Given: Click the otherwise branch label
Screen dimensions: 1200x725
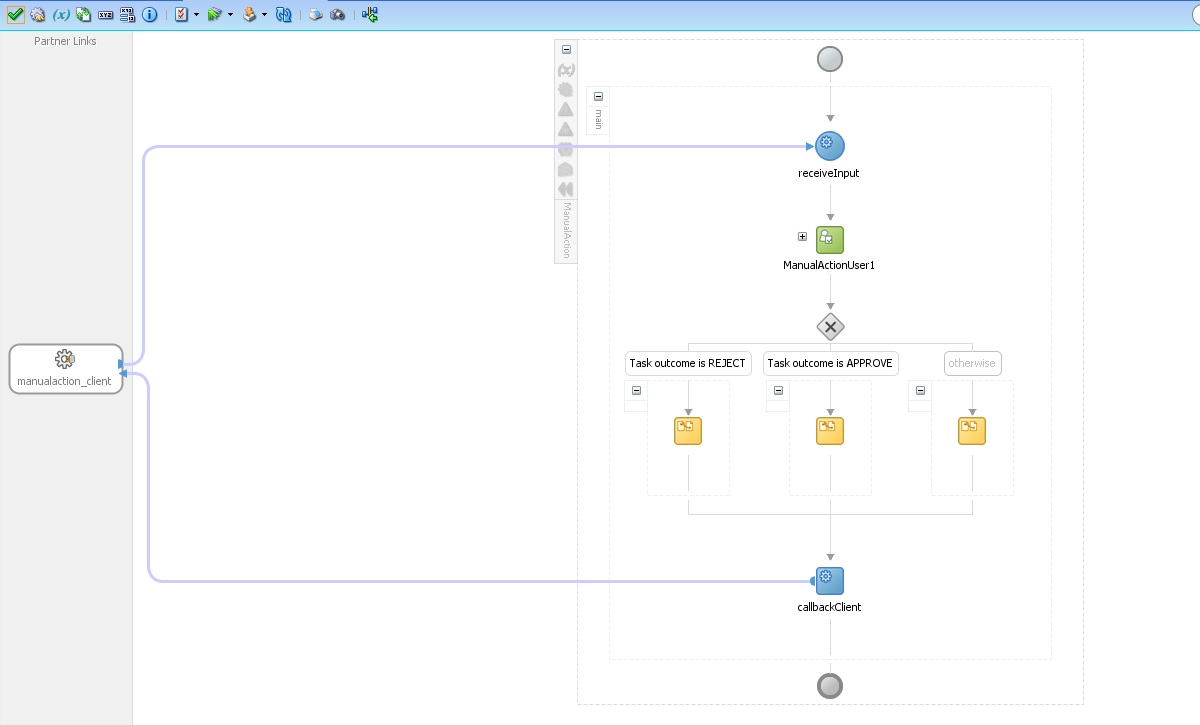Looking at the screenshot, I should (971, 363).
